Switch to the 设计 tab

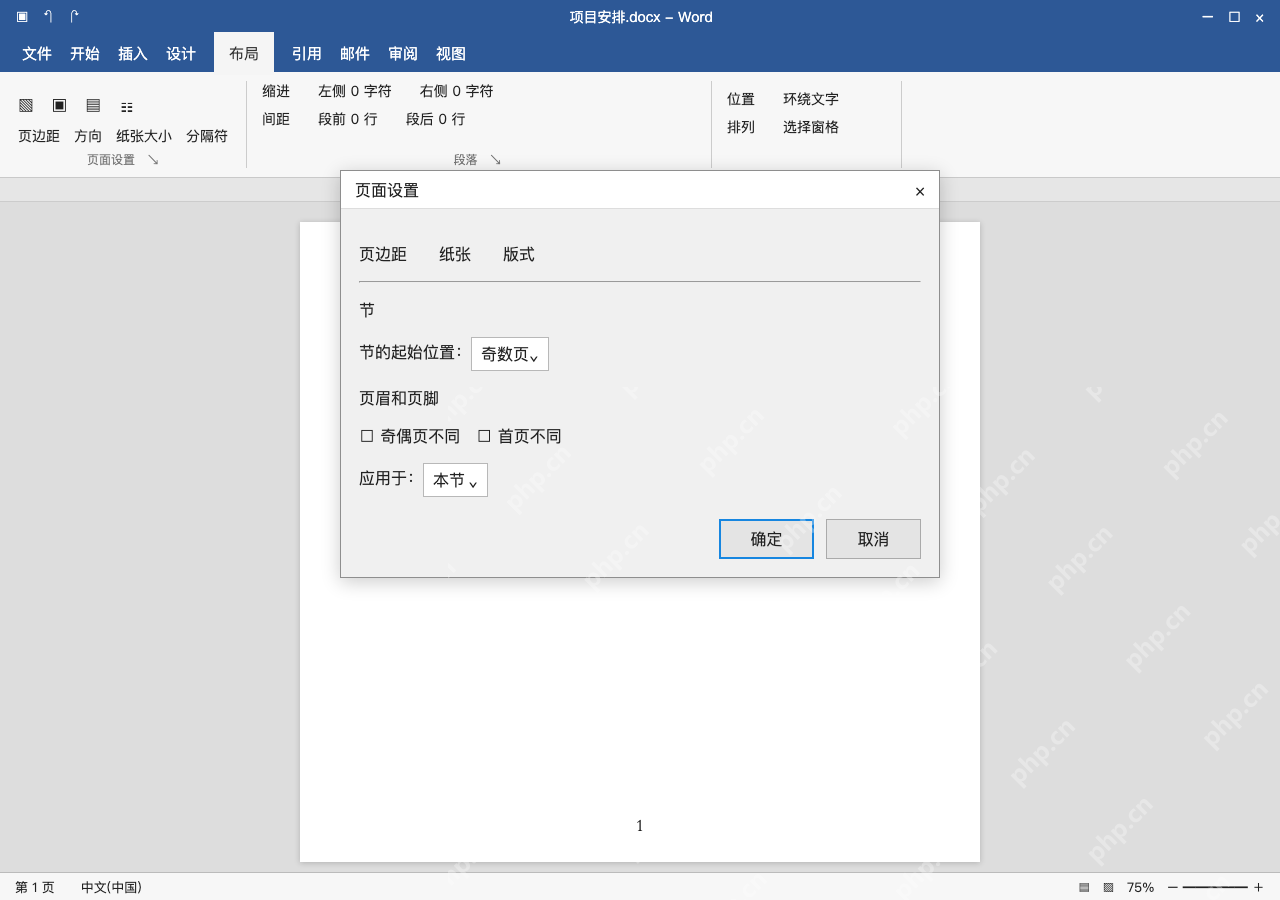pos(181,53)
